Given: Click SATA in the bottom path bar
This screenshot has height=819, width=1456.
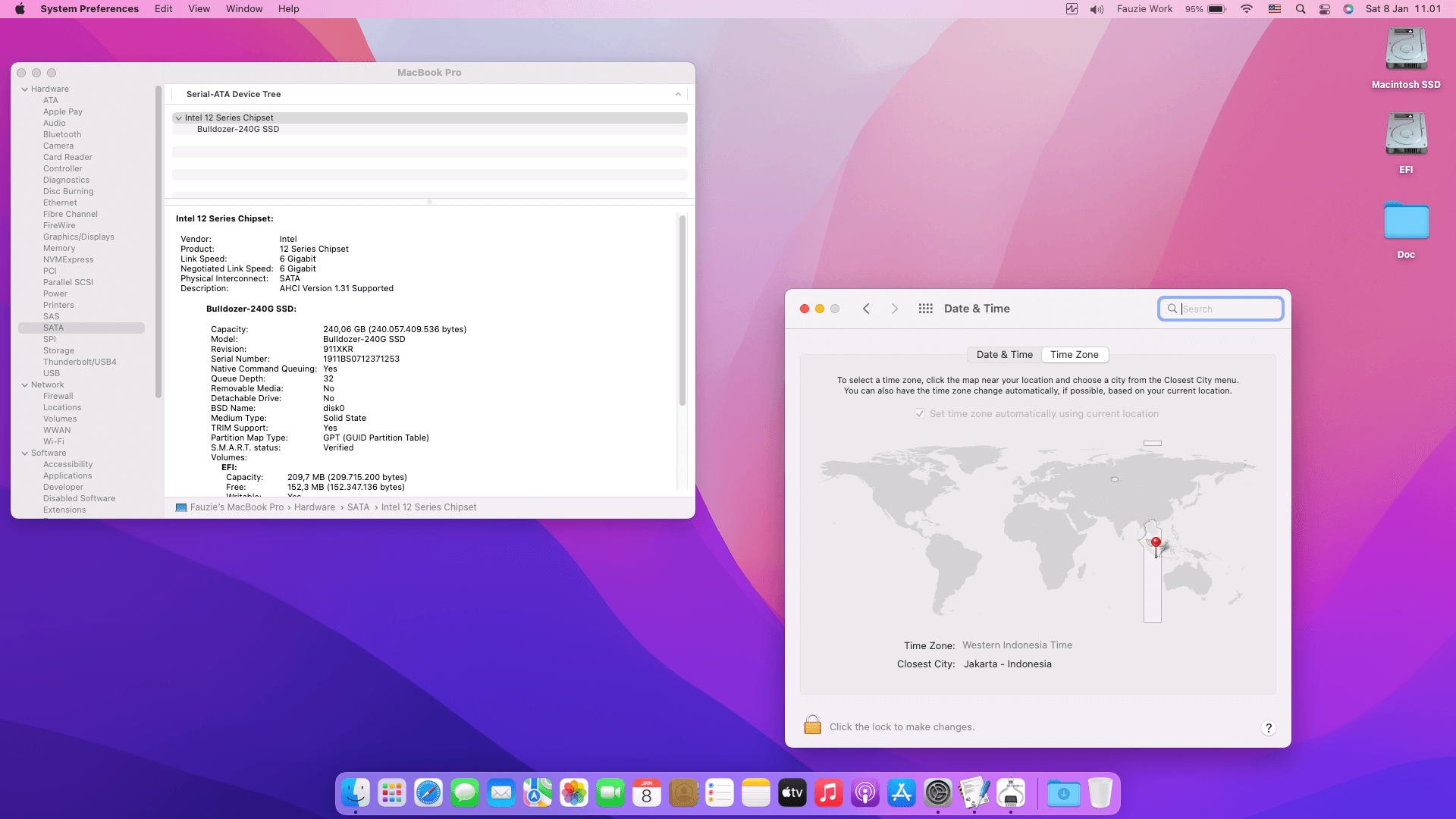Looking at the screenshot, I should (358, 507).
